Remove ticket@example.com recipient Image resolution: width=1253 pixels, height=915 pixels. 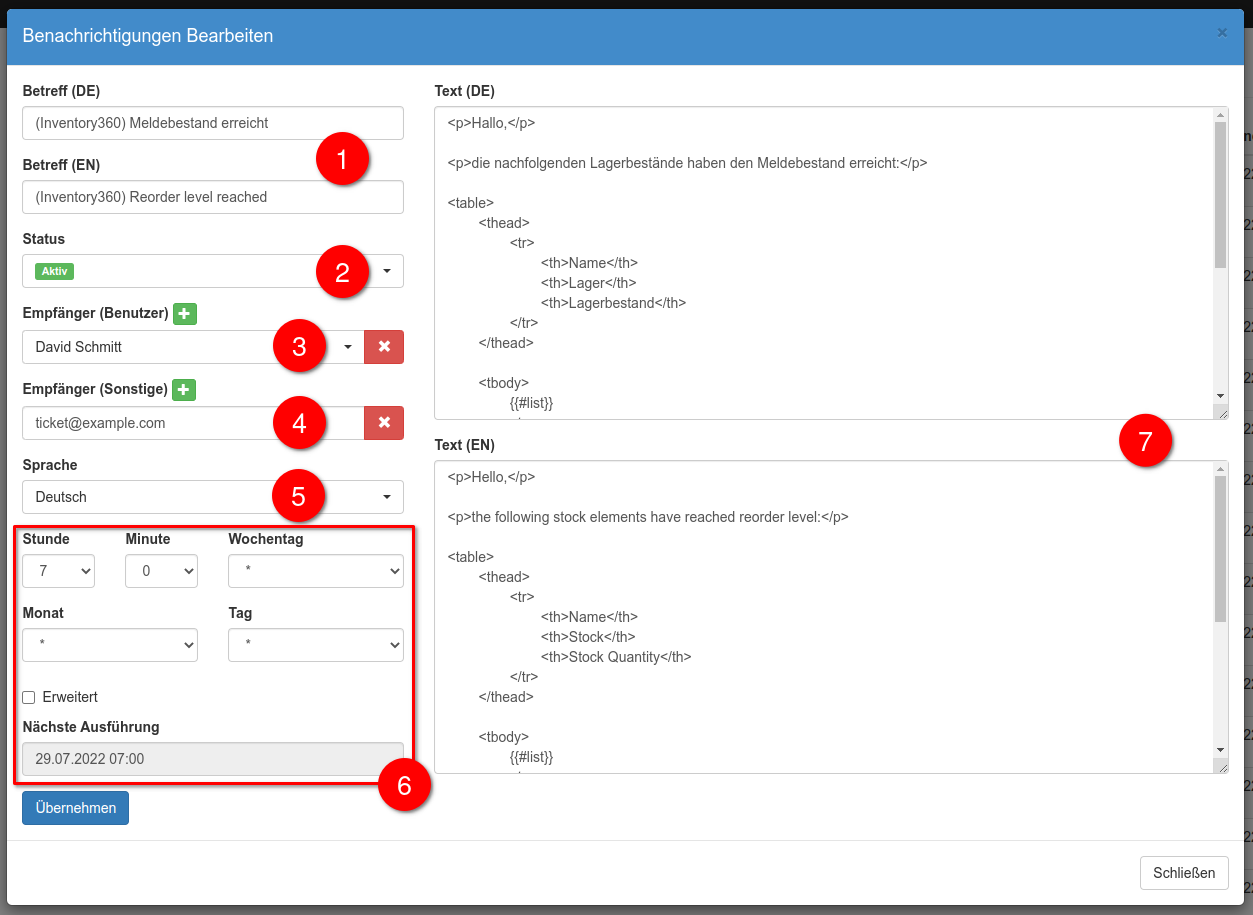pyautogui.click(x=384, y=423)
